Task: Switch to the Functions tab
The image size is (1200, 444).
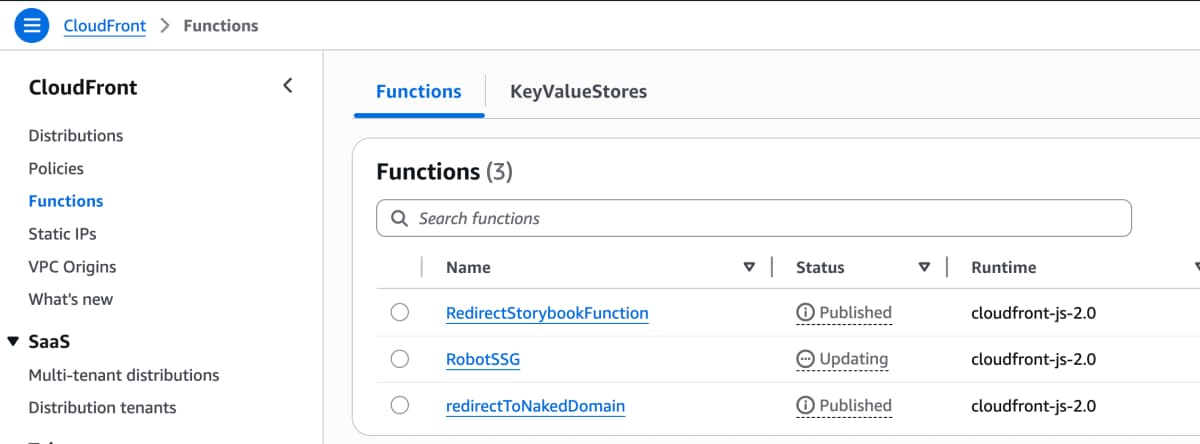Action: (419, 91)
